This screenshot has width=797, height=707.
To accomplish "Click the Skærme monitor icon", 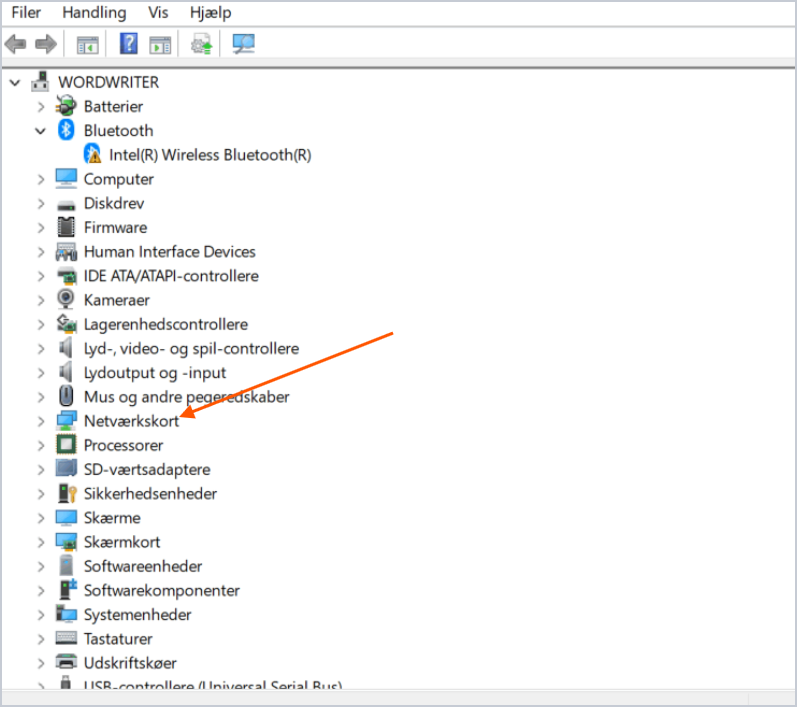I will [66, 517].
